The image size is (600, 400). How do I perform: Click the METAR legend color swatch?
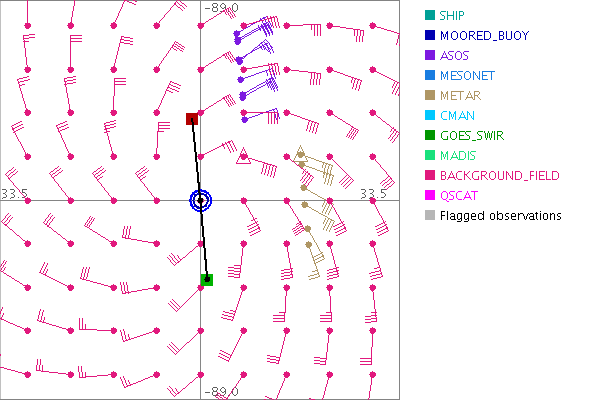click(429, 95)
